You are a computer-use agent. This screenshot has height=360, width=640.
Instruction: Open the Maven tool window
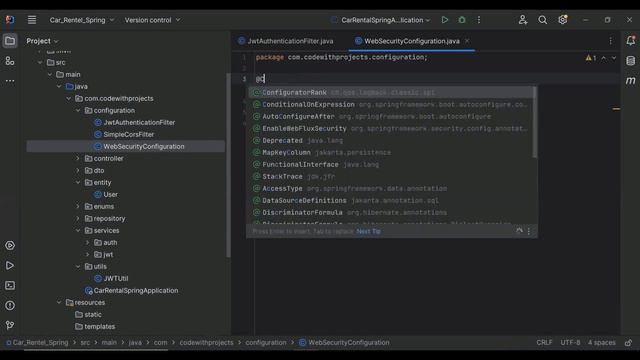[x=631, y=80]
